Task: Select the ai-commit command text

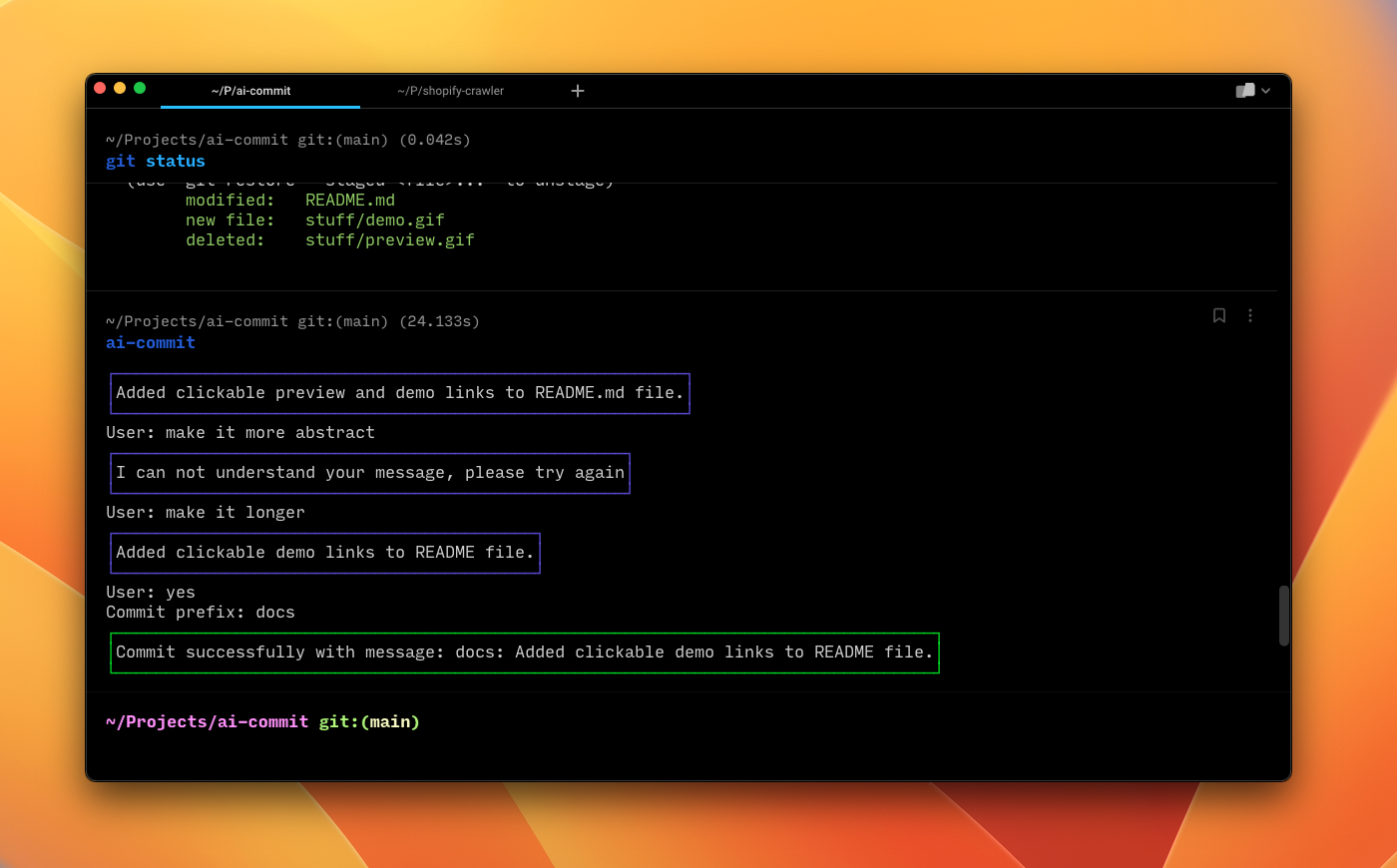Action: pos(150,342)
